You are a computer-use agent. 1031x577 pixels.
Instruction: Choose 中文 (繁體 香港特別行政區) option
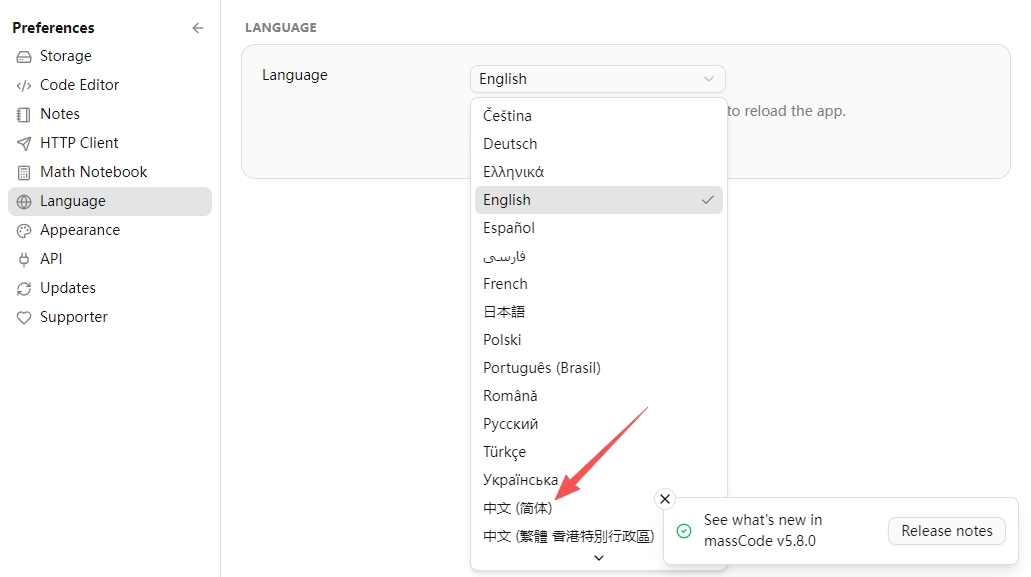click(569, 536)
